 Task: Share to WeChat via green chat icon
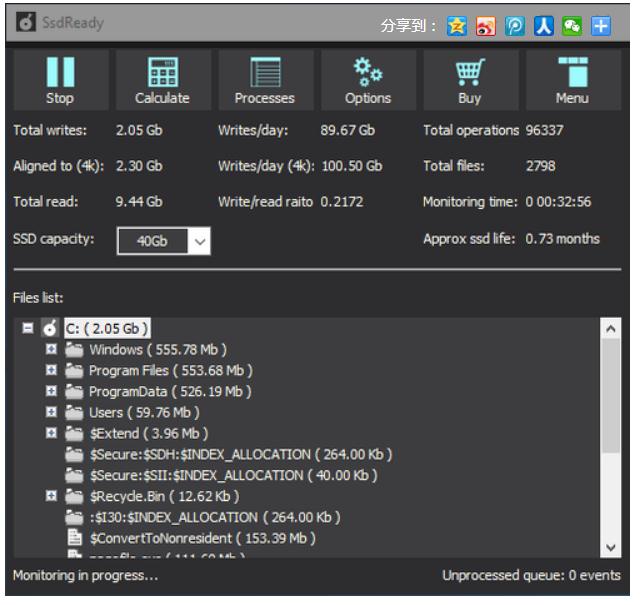(572, 26)
